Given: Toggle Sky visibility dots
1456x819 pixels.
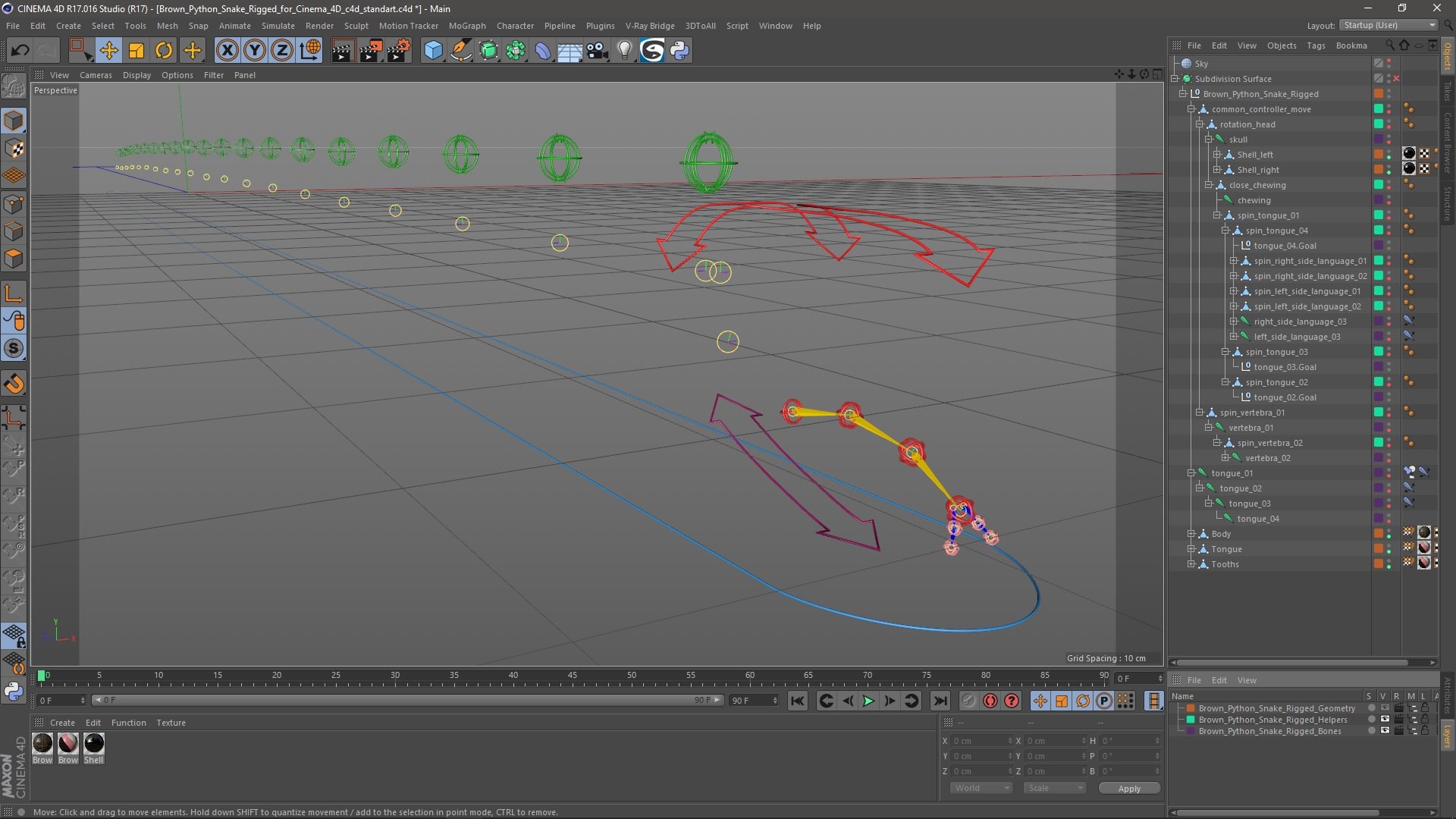Looking at the screenshot, I should 1389,64.
